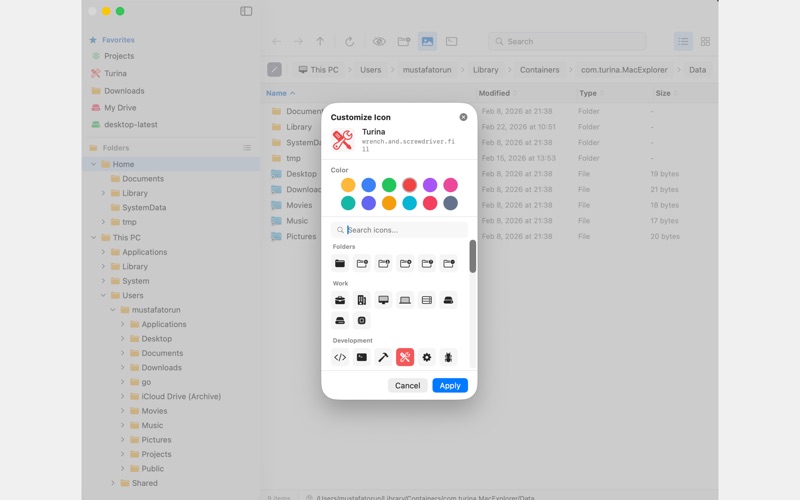Click the icon list scrollbar thumb
The width and height of the screenshot is (800, 500).
(472, 256)
